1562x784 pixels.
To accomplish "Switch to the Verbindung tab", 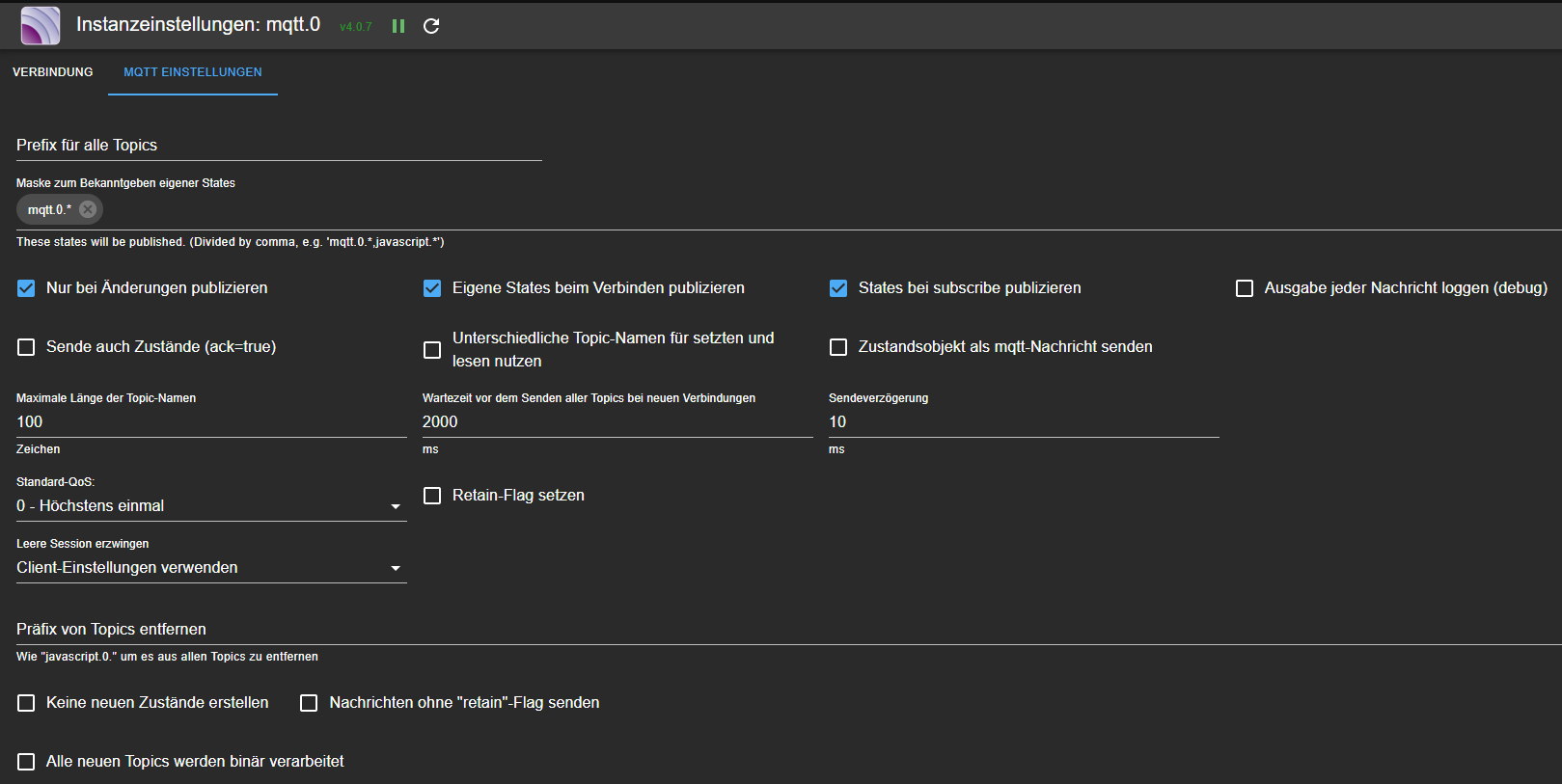I will pyautogui.click(x=53, y=72).
